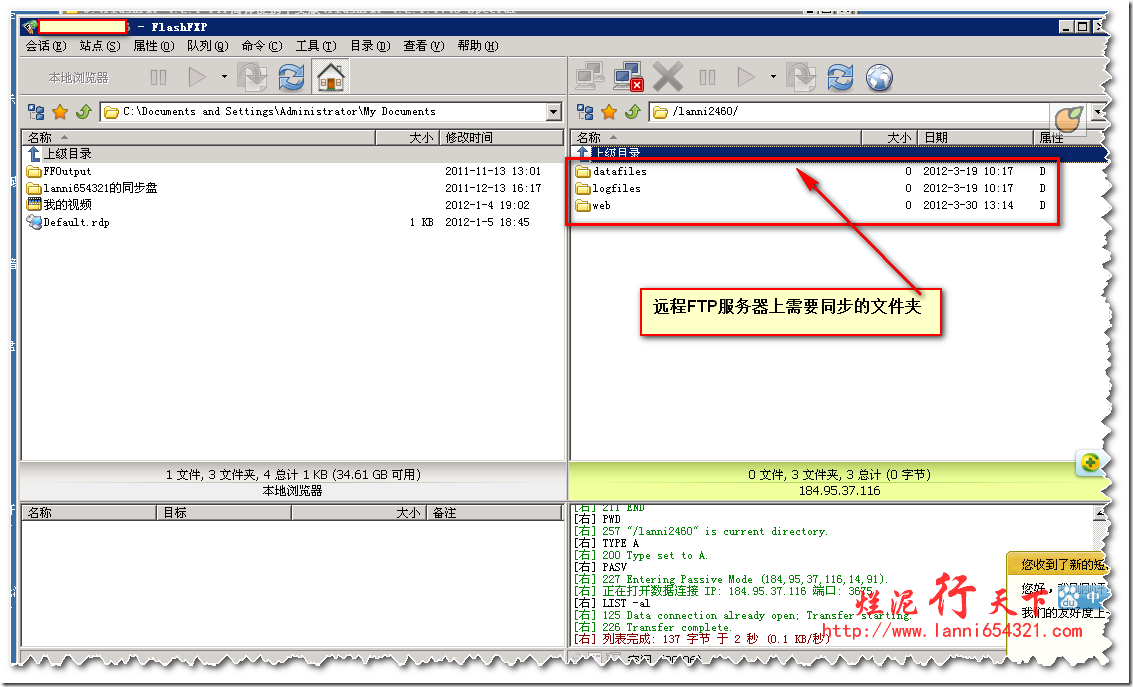This screenshot has height=687, width=1133.
Task: Refresh the local pane file listing
Action: (291, 77)
